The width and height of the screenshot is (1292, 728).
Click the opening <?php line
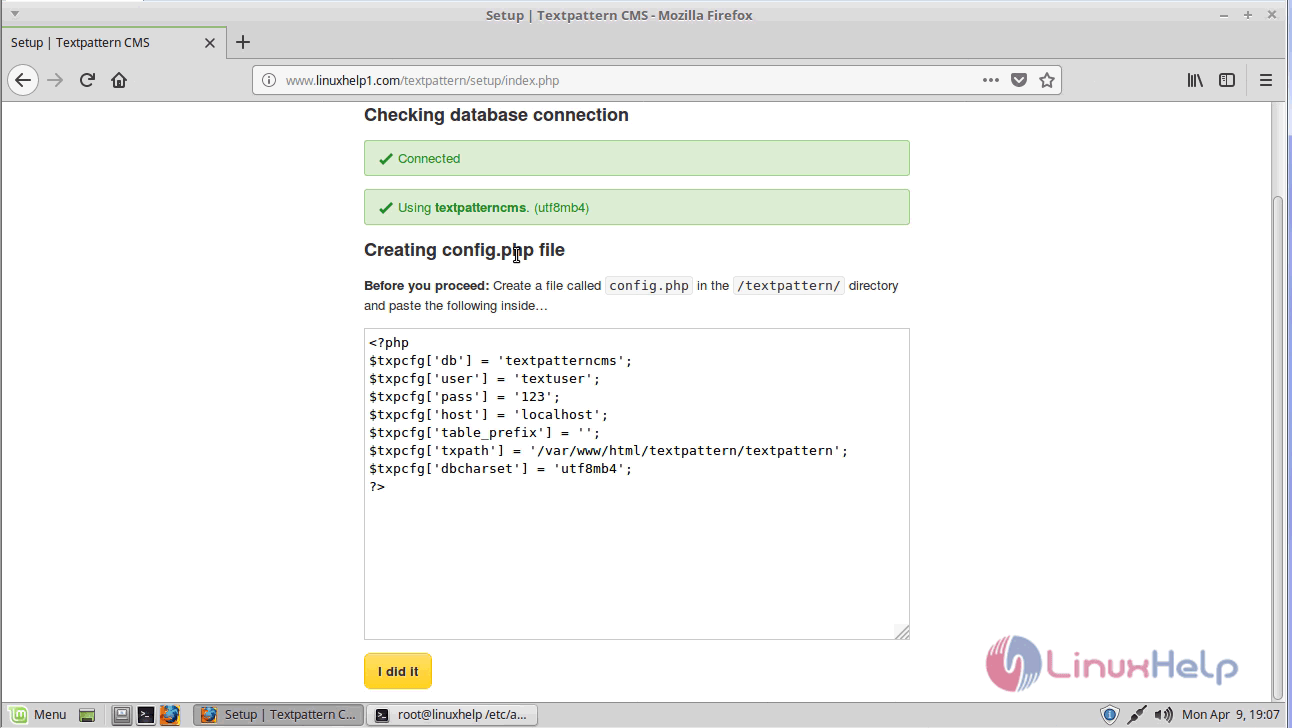pos(389,342)
